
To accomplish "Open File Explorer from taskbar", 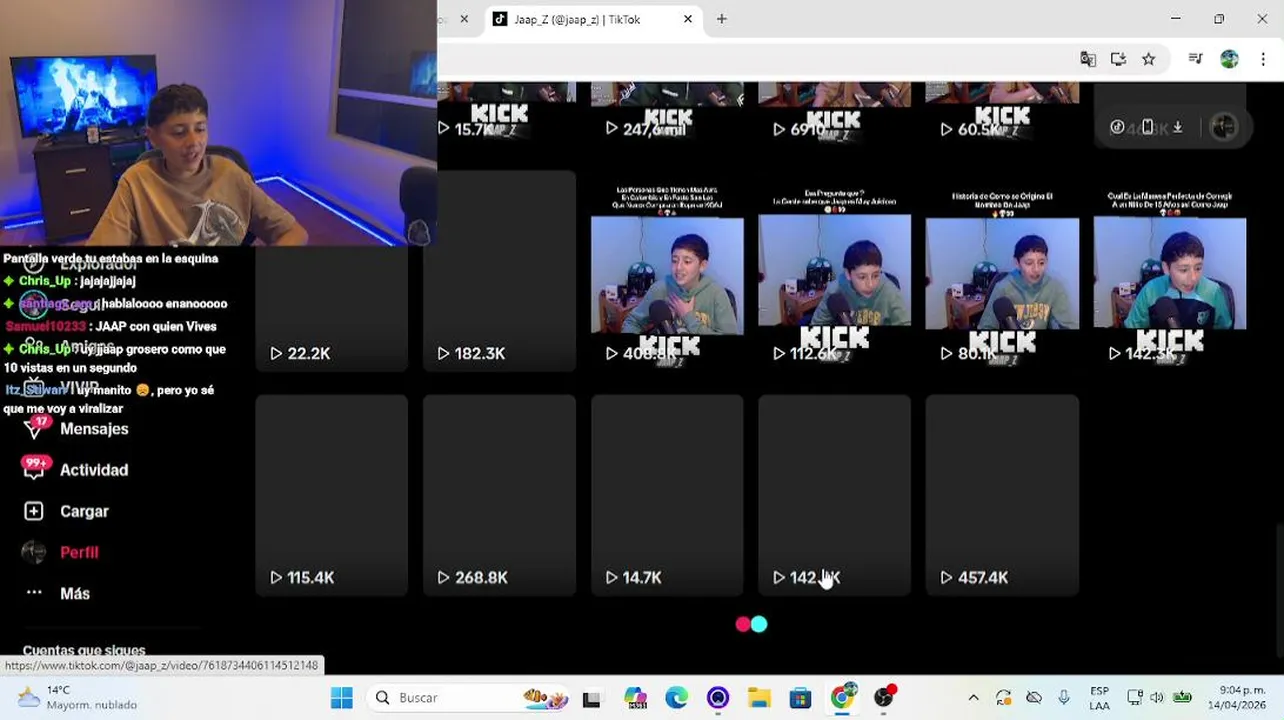I will pyautogui.click(x=759, y=698).
